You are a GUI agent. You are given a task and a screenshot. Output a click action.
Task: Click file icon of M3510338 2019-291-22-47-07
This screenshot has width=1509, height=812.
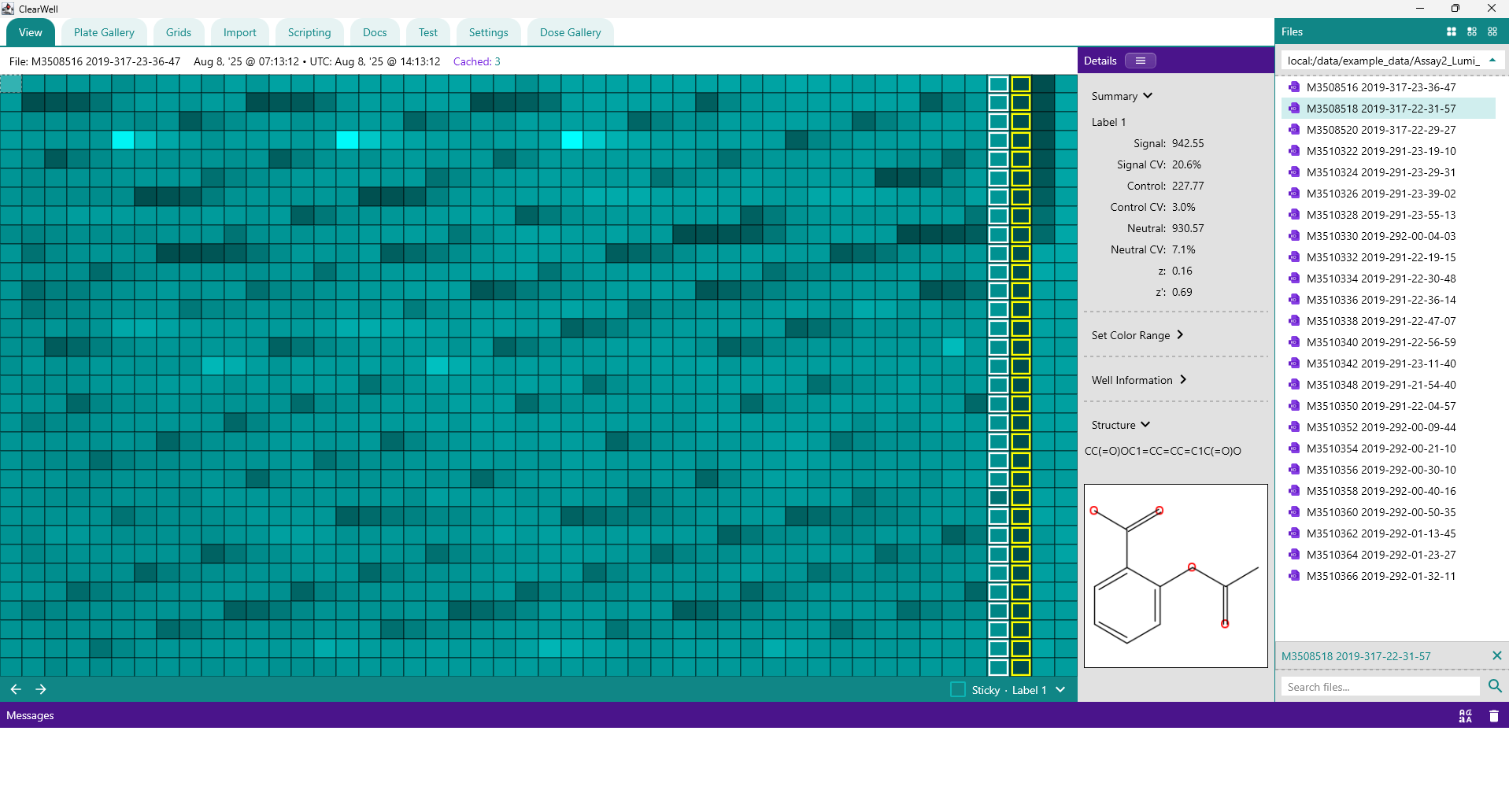(1294, 321)
